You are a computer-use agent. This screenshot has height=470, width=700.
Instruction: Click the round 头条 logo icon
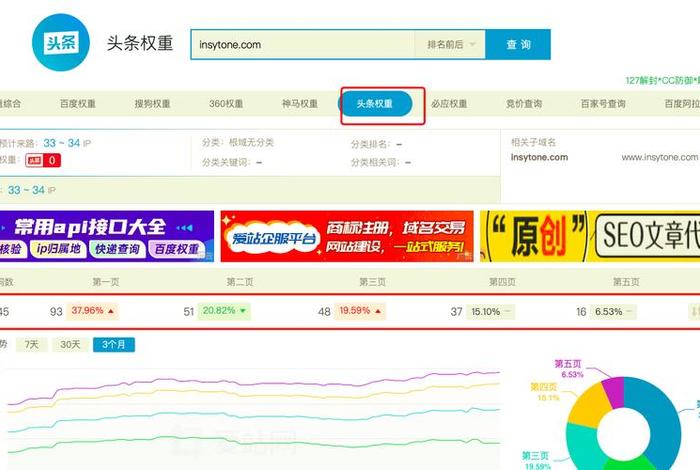(61, 42)
